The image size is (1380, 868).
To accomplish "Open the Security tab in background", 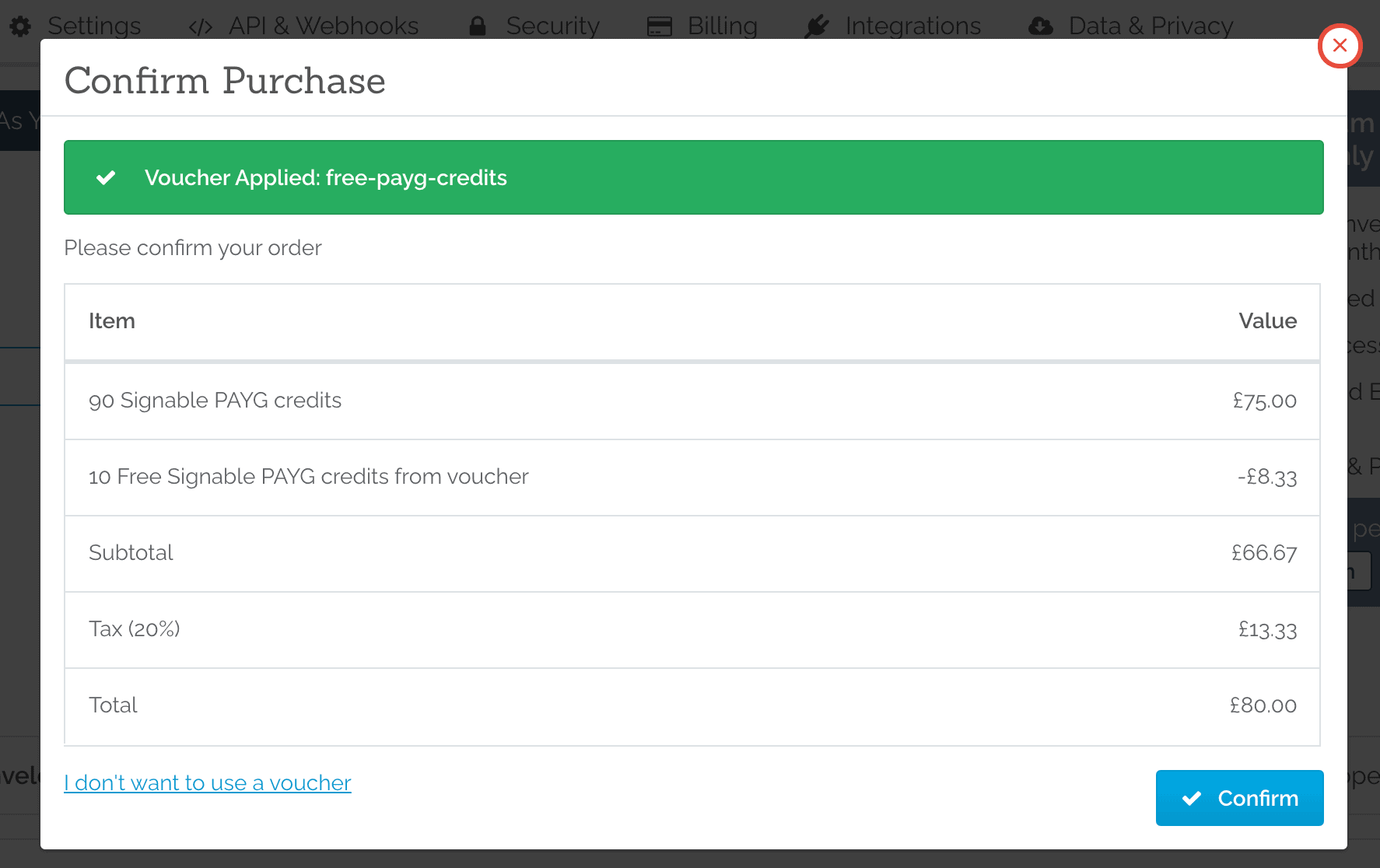I will 552,26.
